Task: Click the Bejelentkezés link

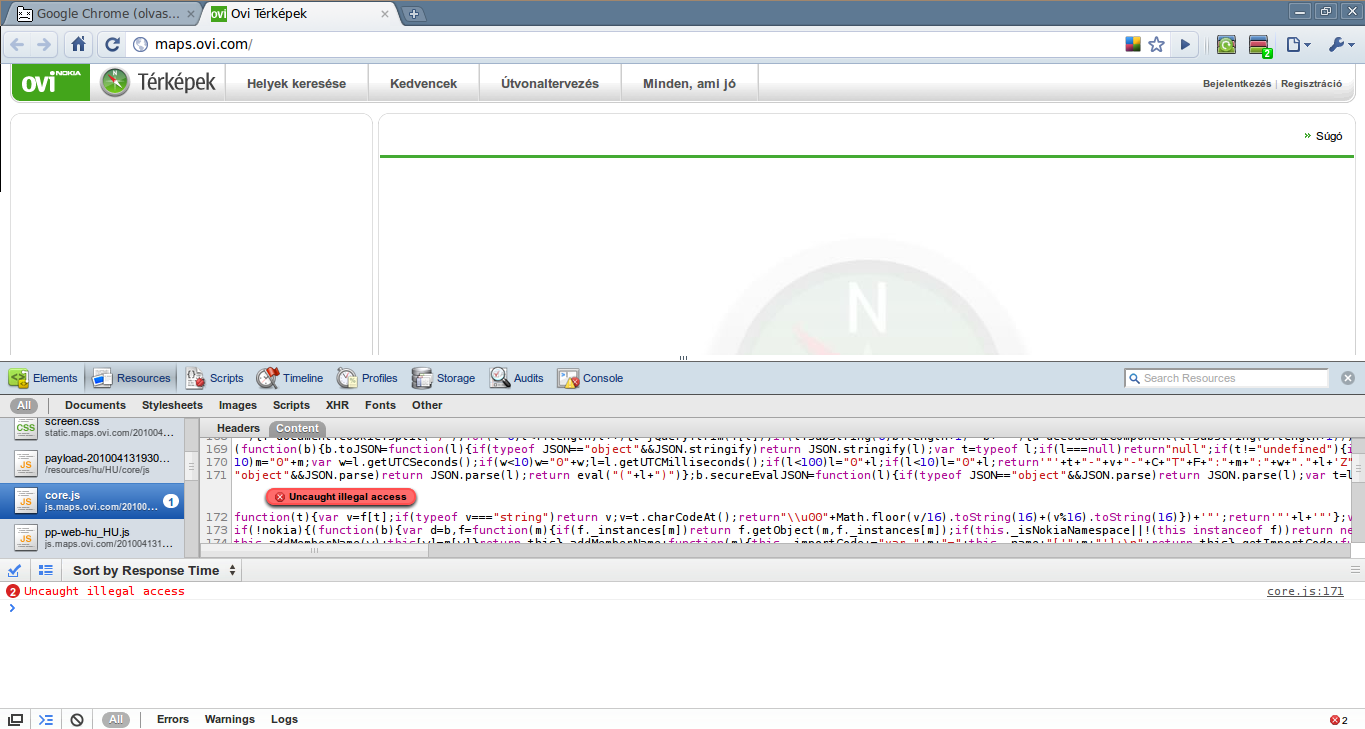Action: 1237,84
